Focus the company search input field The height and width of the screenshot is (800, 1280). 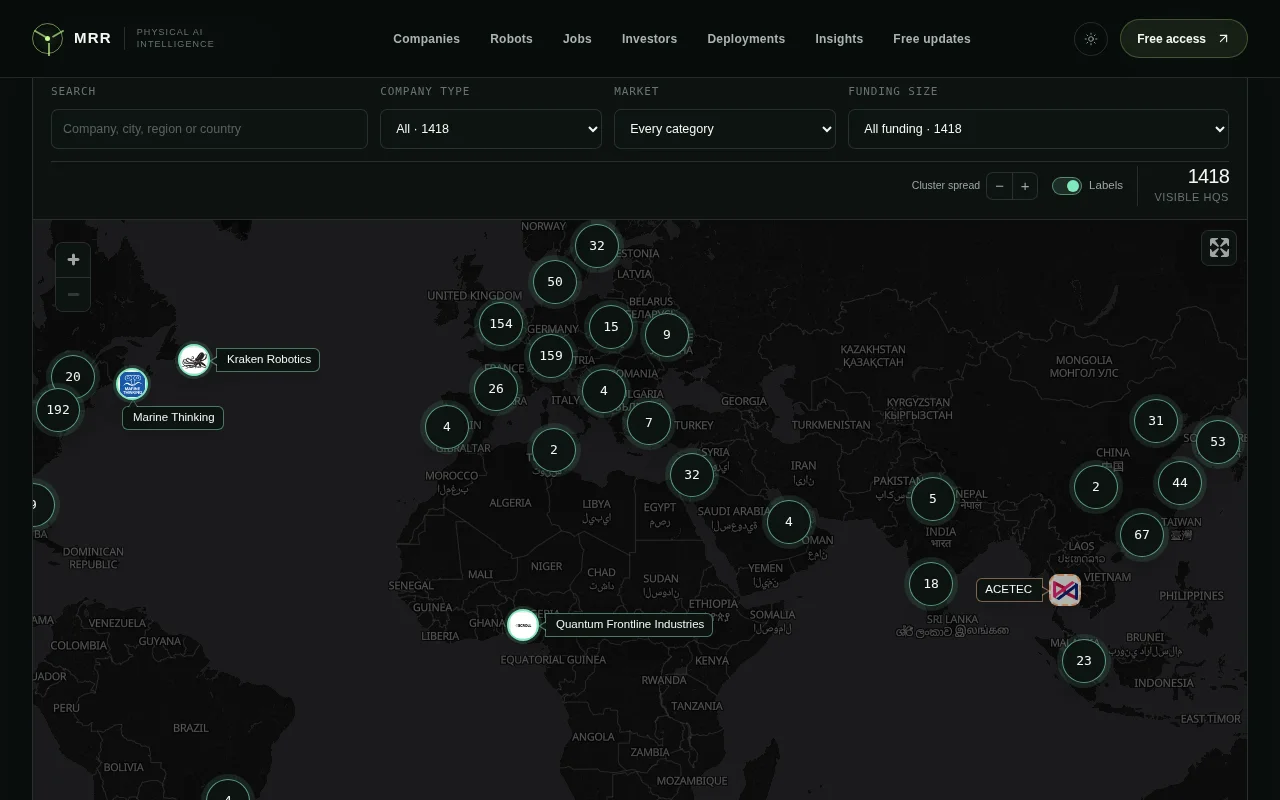tap(209, 129)
